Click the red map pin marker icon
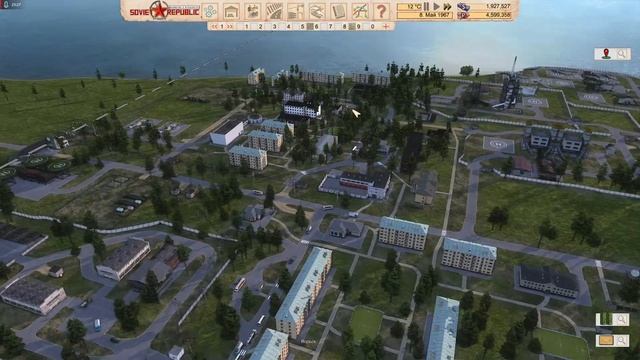640x360 pixels. click(606, 53)
